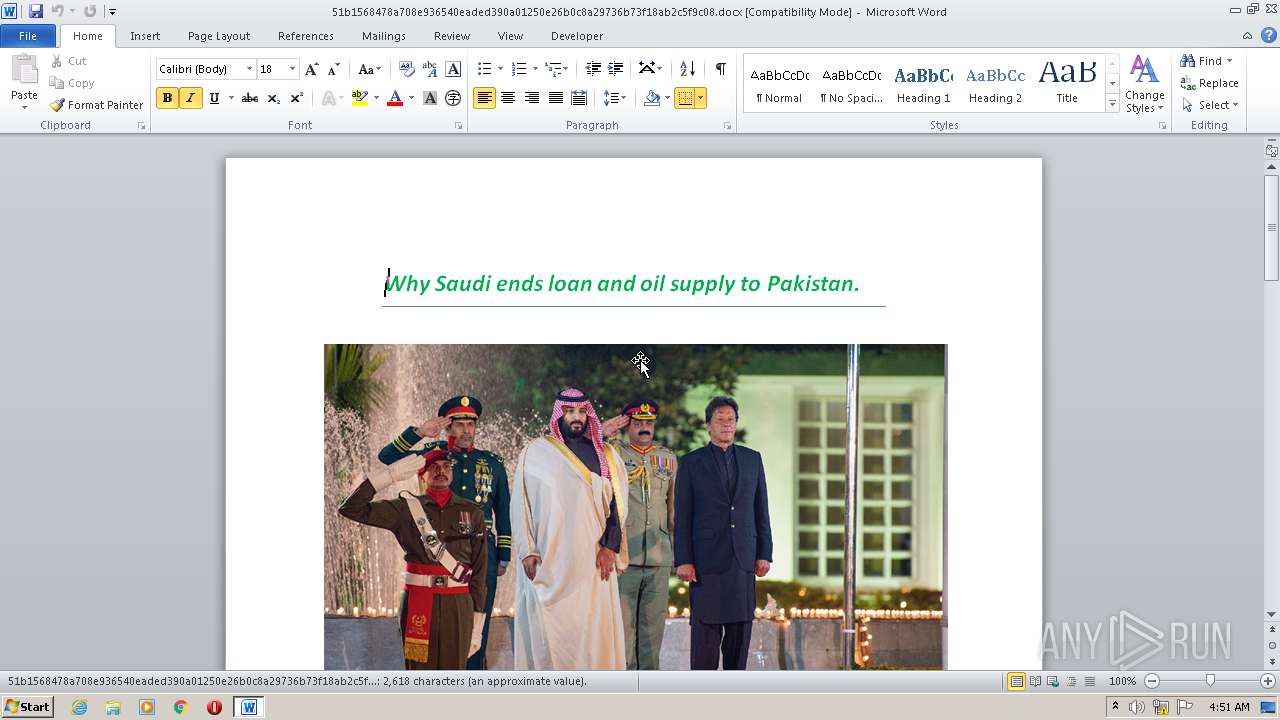Click the Change Styles icon

pyautogui.click(x=1144, y=84)
